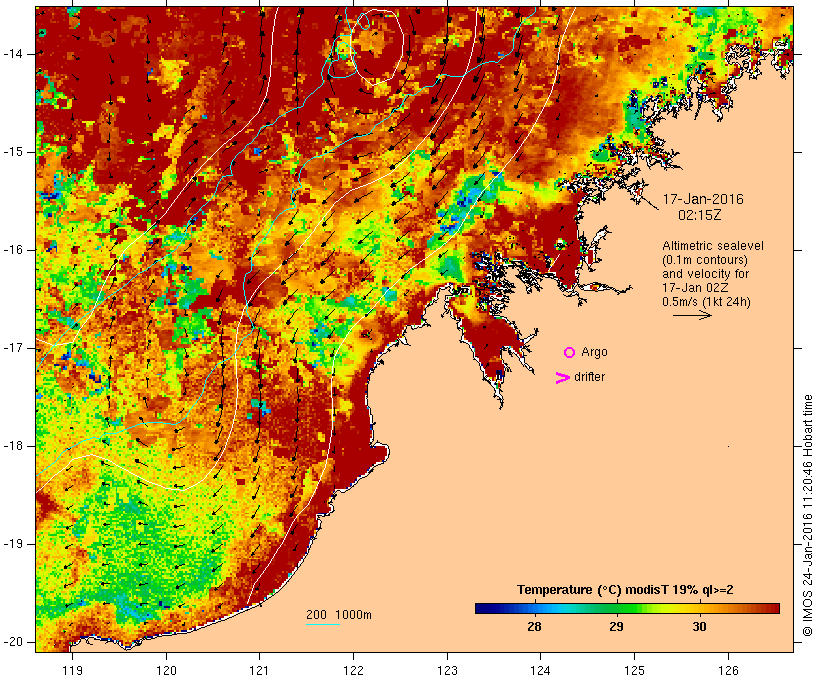Click the '200 1000m' depth contour label
Screen dimensions: 820x680
pyautogui.click(x=339, y=615)
